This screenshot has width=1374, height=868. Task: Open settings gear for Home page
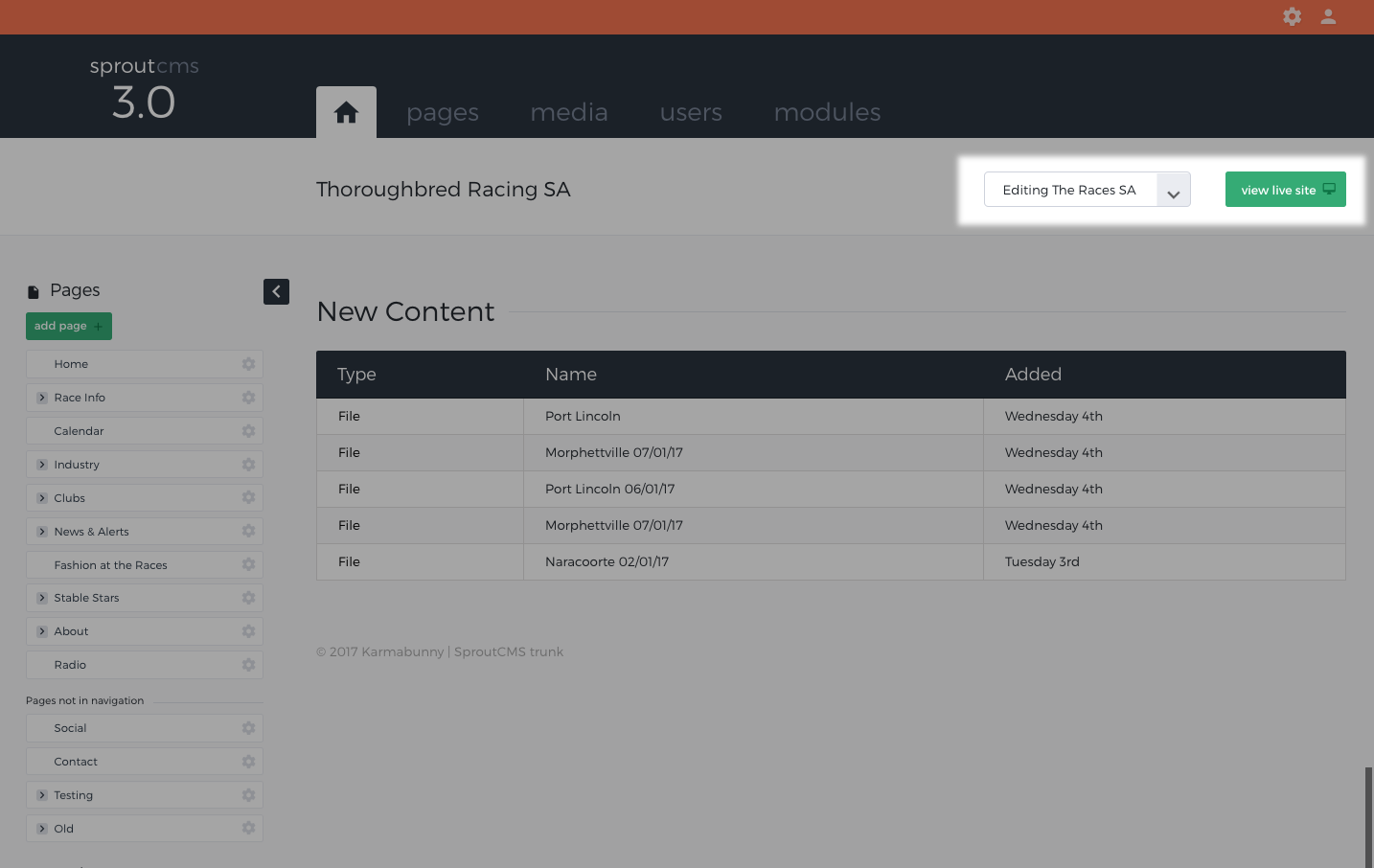point(248,364)
